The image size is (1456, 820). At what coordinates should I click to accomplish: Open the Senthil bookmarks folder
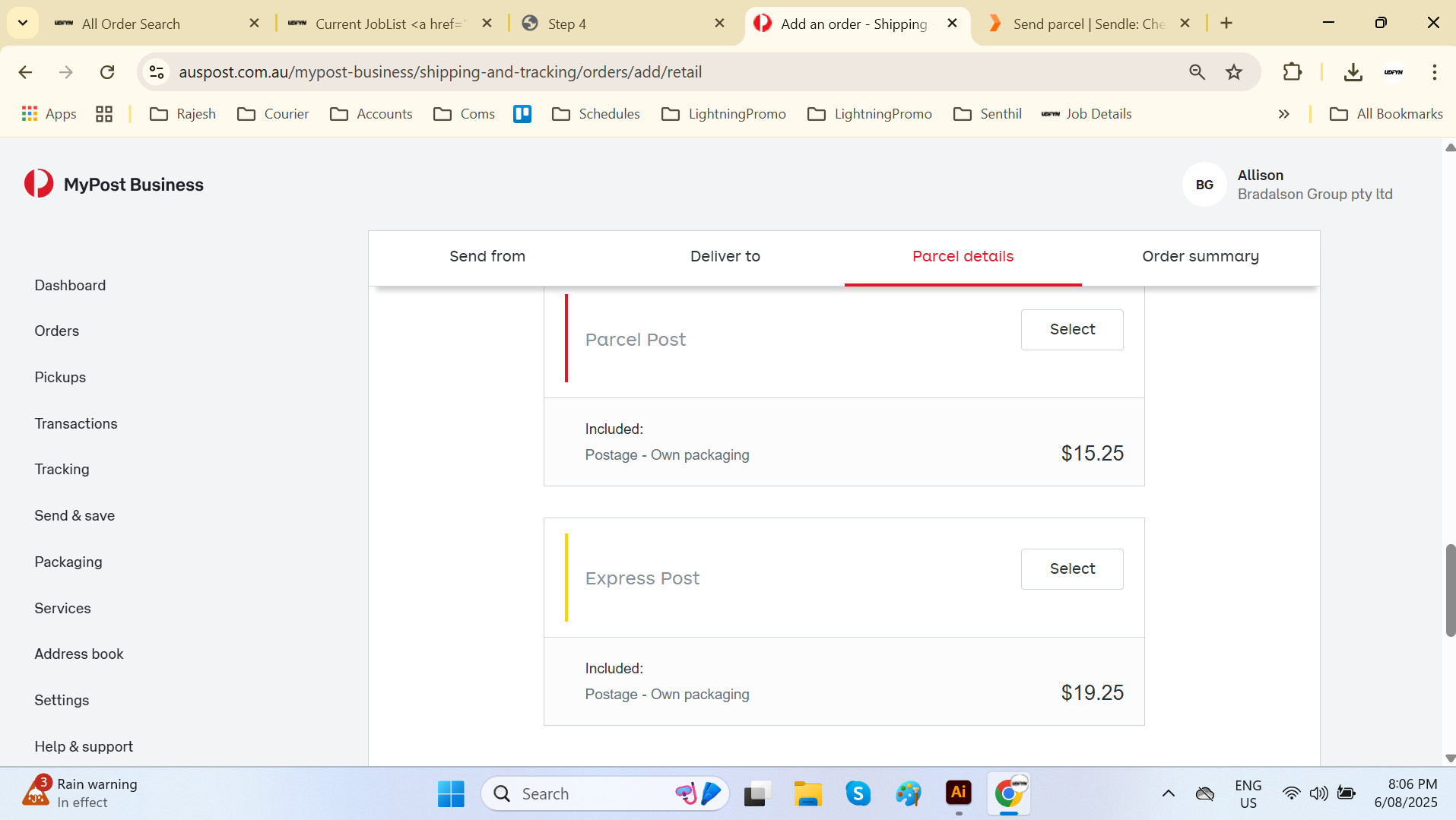coord(987,114)
